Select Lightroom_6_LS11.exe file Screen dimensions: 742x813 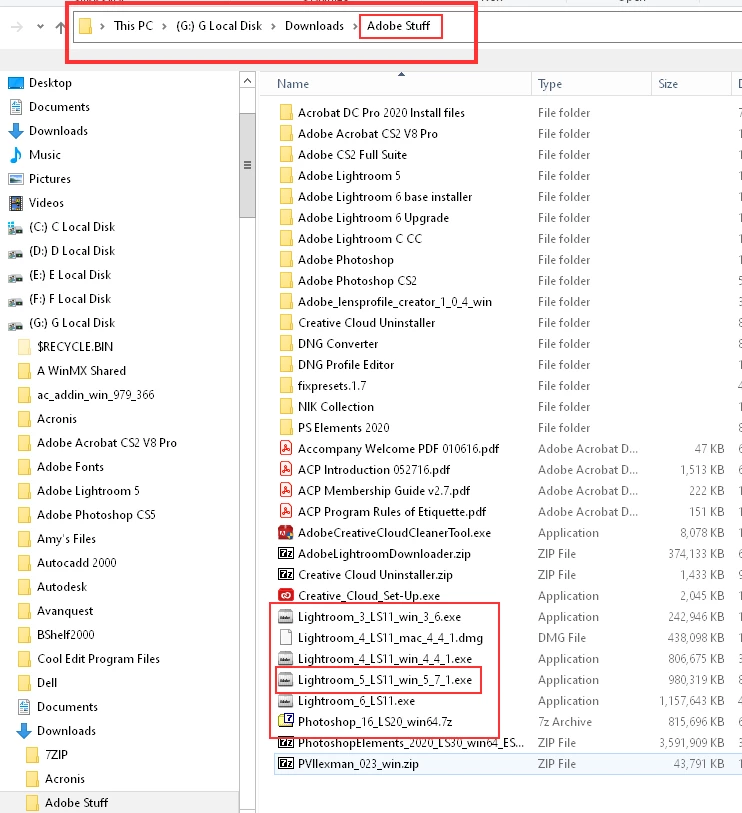356,700
